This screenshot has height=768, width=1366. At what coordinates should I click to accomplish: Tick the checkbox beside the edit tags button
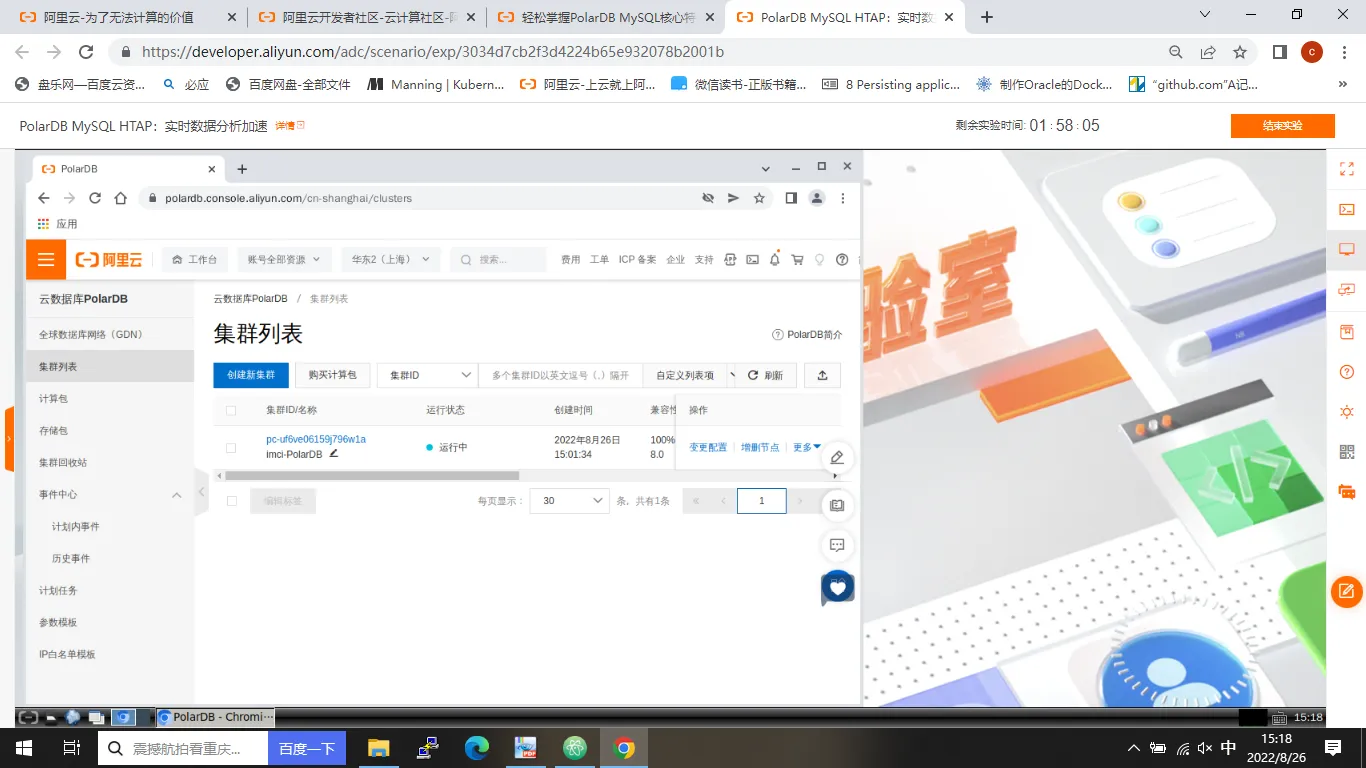coord(232,501)
